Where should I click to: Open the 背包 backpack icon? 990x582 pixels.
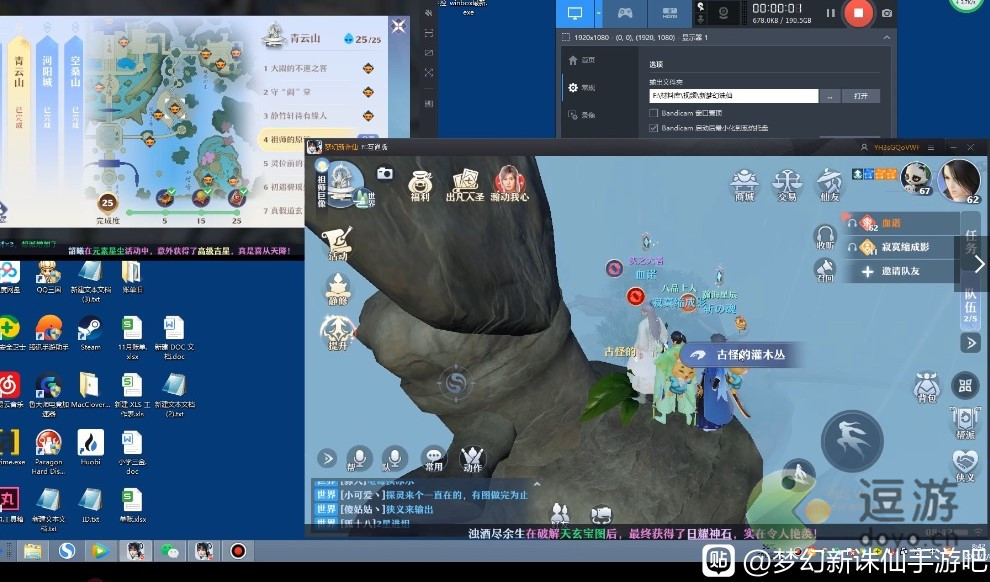[927, 388]
